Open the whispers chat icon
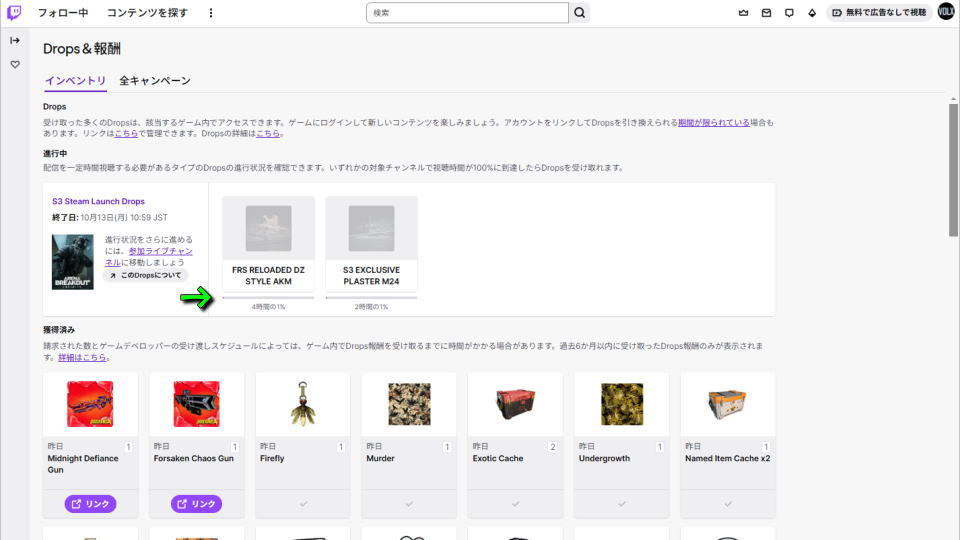The image size is (960, 540). [x=789, y=13]
